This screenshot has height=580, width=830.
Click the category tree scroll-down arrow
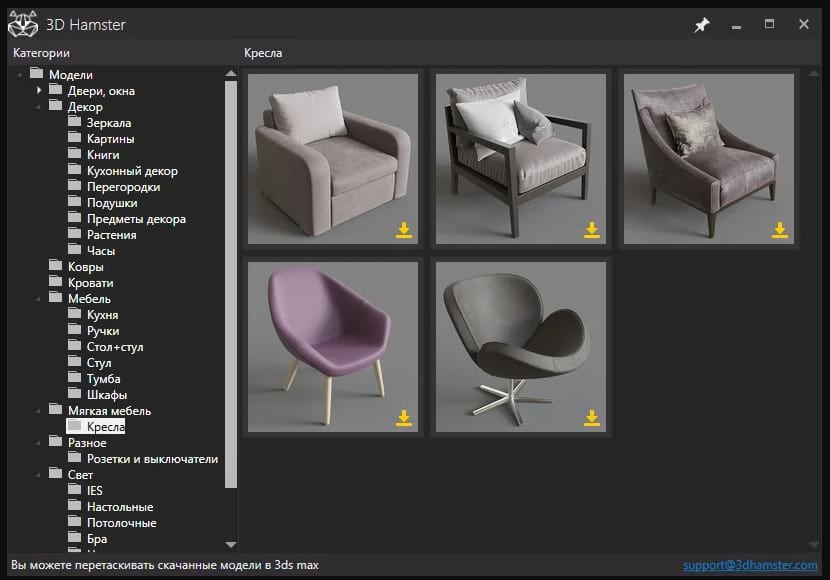point(231,545)
